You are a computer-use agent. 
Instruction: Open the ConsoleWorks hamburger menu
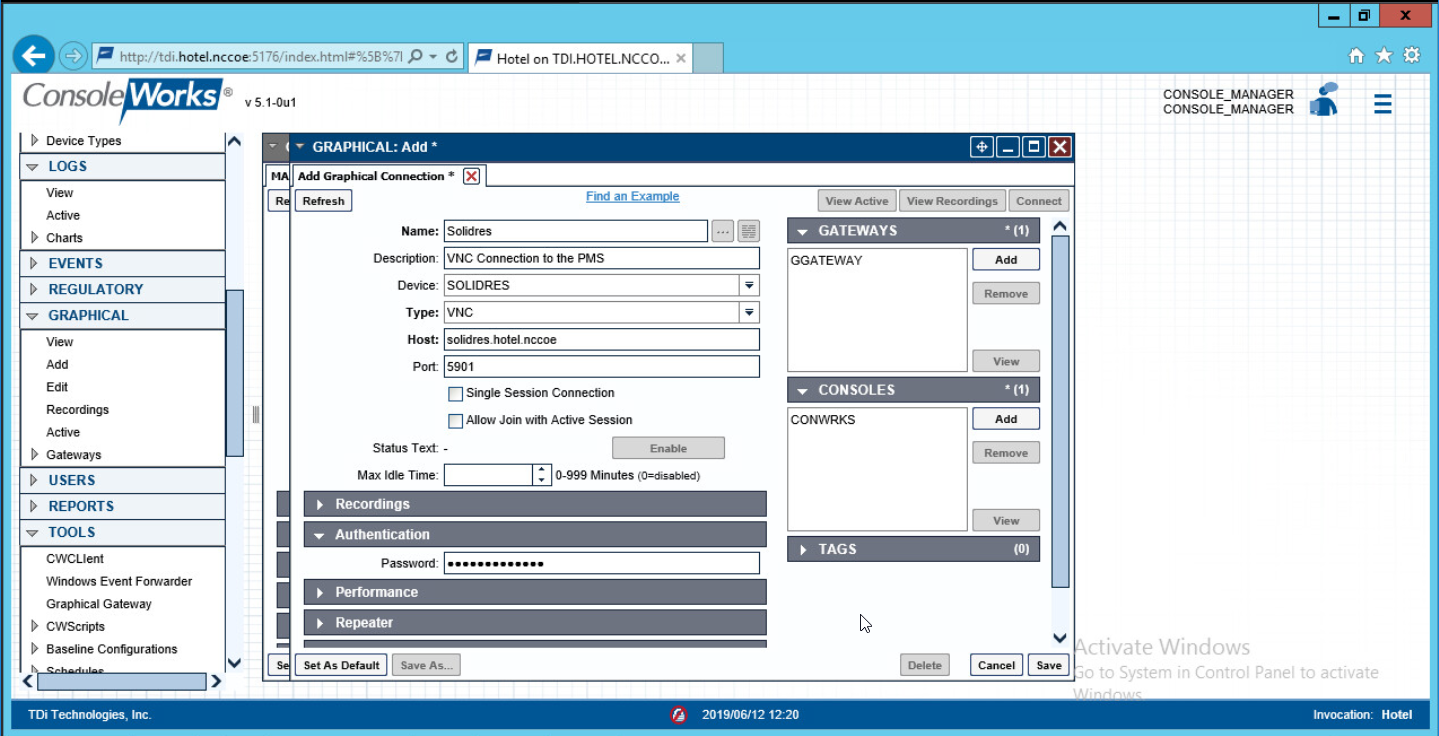[1383, 103]
